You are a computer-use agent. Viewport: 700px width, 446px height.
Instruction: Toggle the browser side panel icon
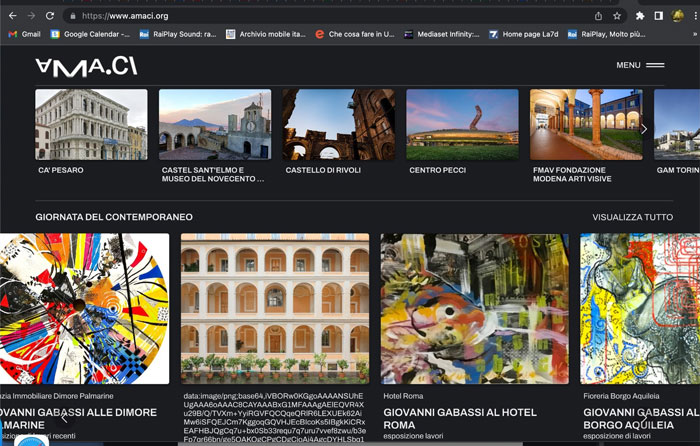coord(658,16)
